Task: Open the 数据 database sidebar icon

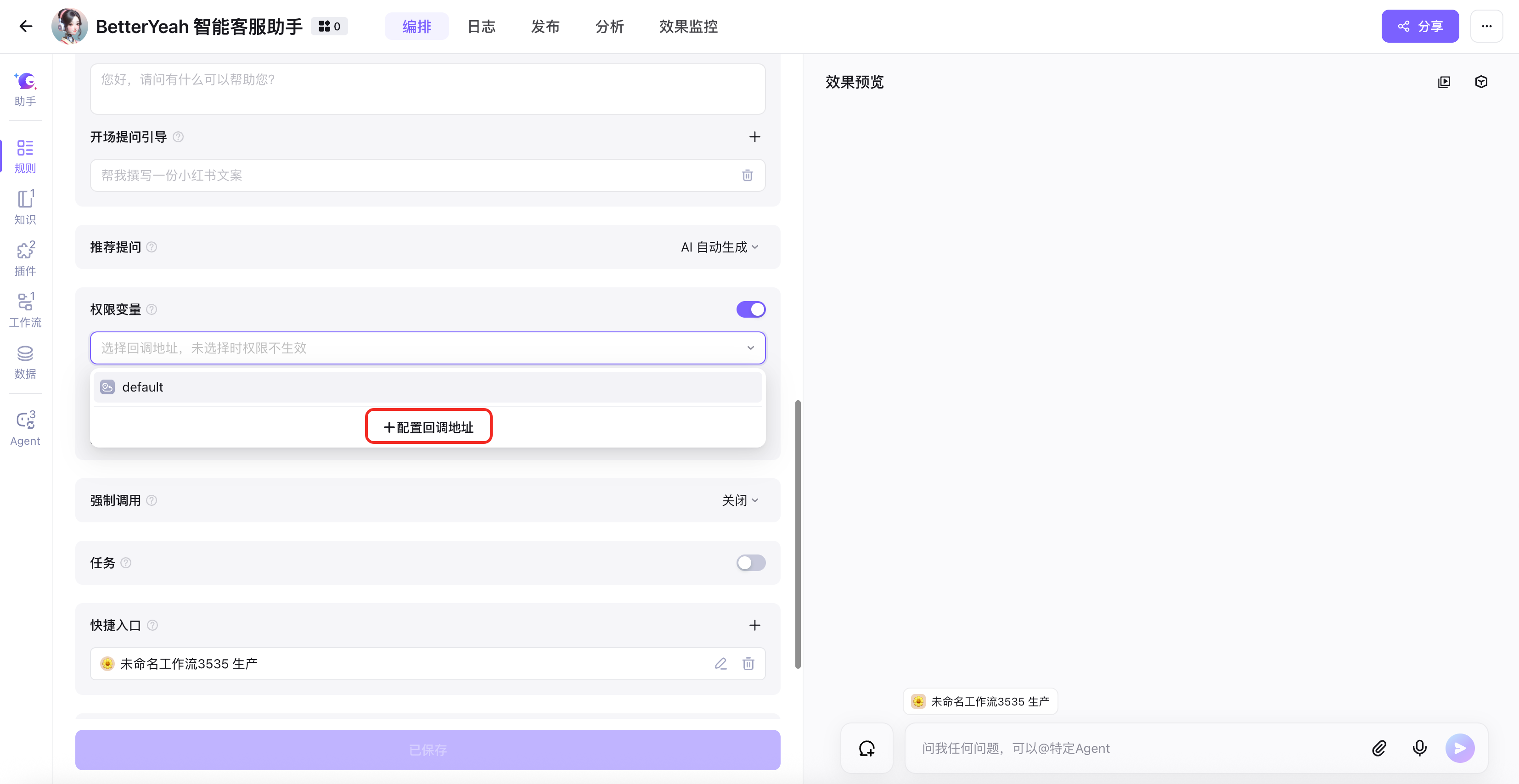Action: coord(25,361)
